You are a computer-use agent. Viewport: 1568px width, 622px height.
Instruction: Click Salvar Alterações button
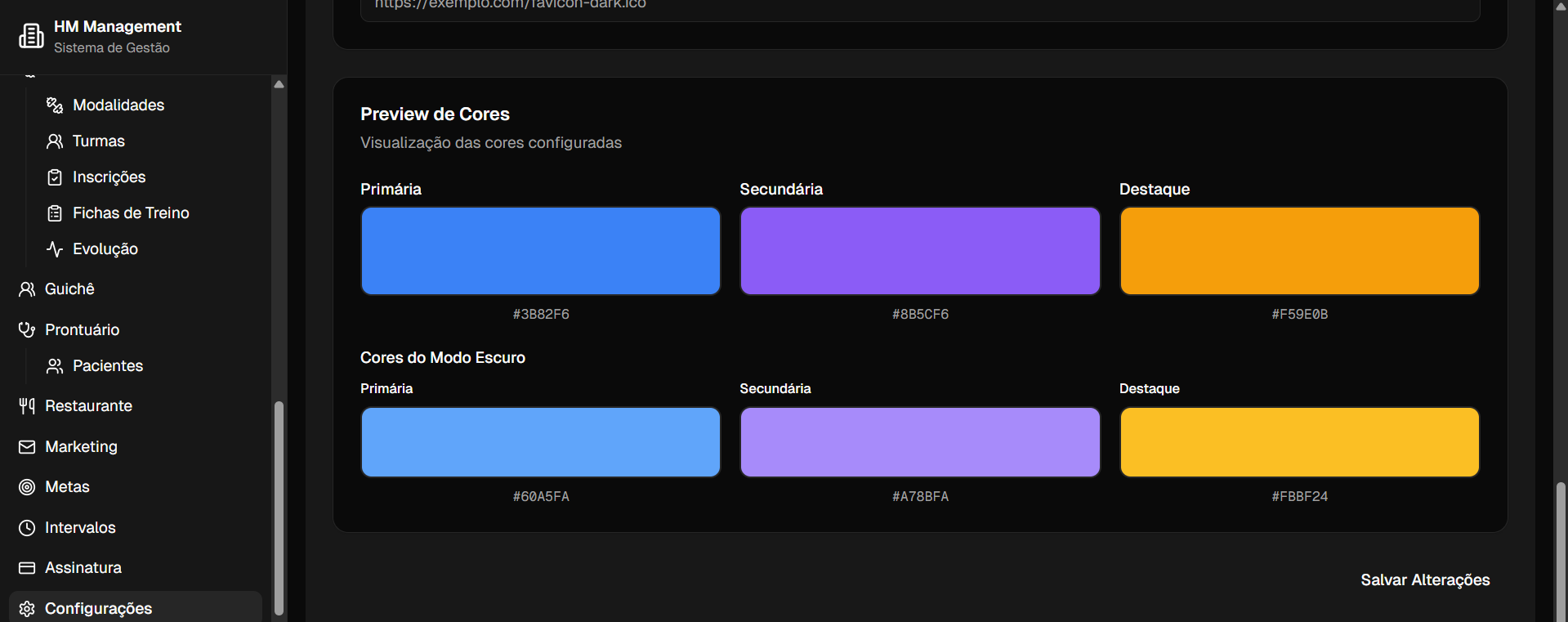[x=1424, y=580]
